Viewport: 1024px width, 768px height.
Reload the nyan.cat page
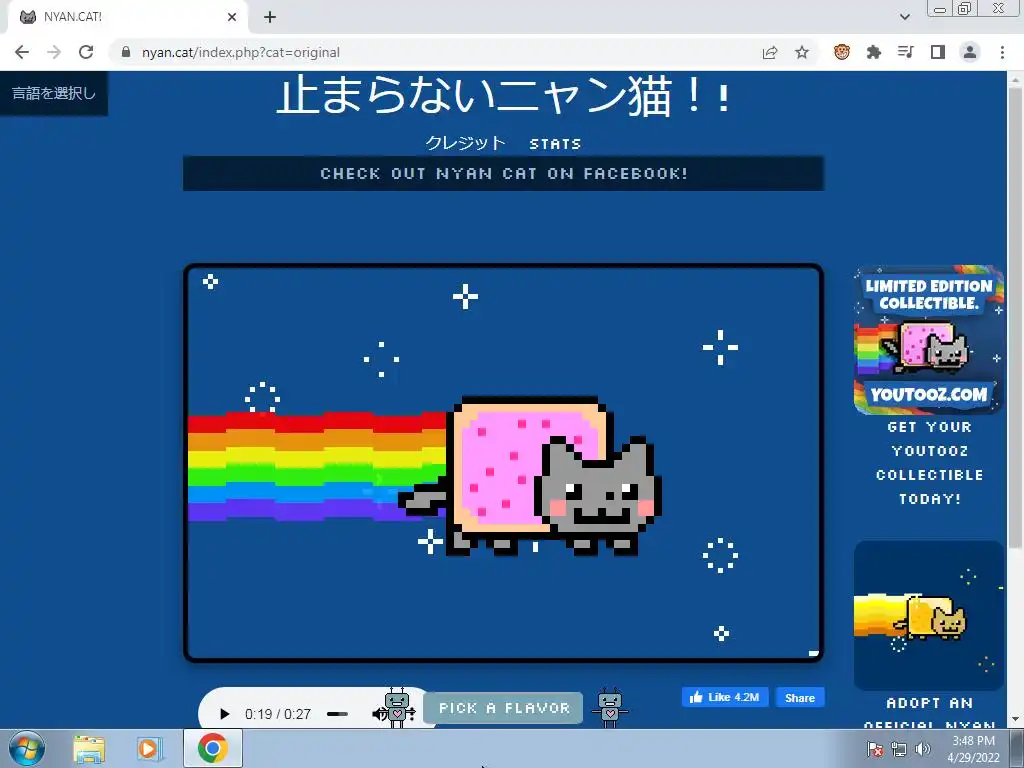86,52
